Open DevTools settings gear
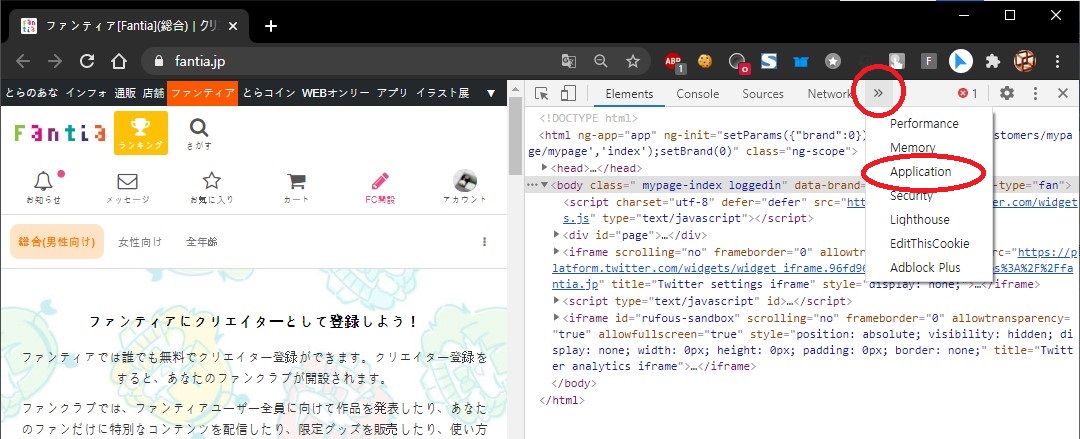Image resolution: width=1080 pixels, height=439 pixels. 1007,93
